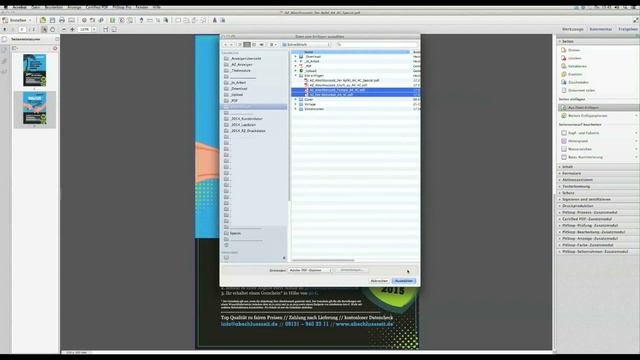Click the back arrow in the file dialog
The height and width of the screenshot is (360, 640).
[226, 44]
